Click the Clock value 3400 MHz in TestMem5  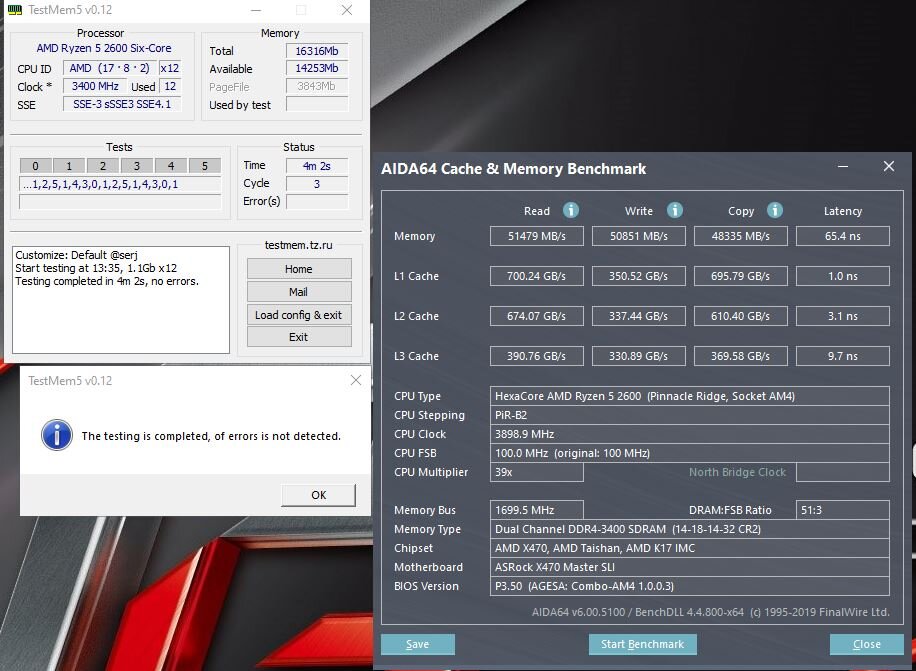click(95, 86)
